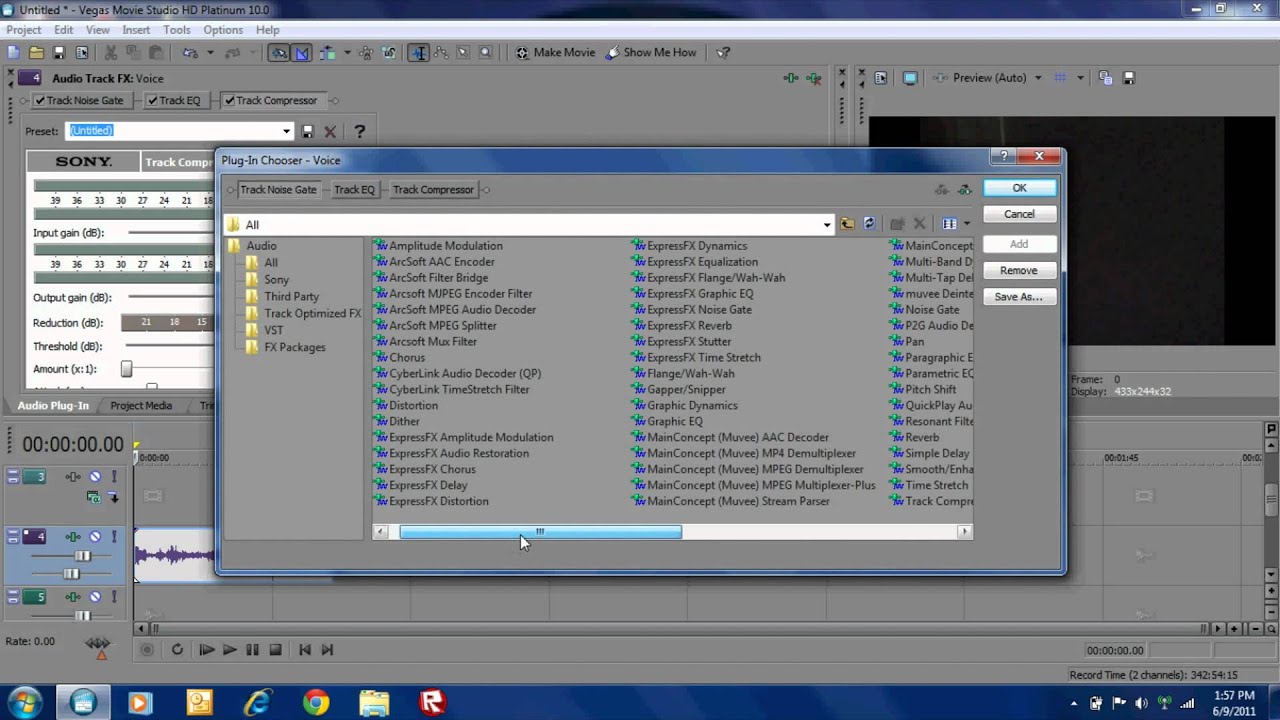
Task: Mute track 5
Action: point(95,597)
